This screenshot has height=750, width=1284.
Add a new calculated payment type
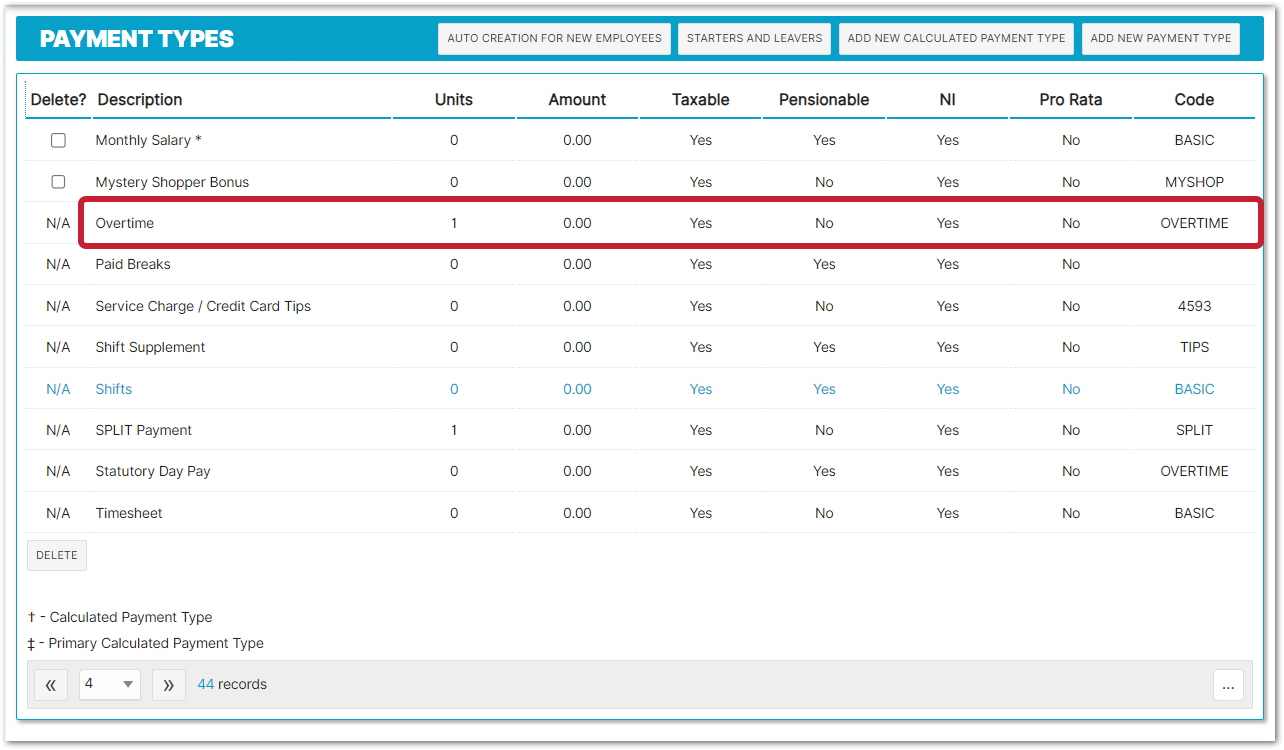click(x=956, y=39)
